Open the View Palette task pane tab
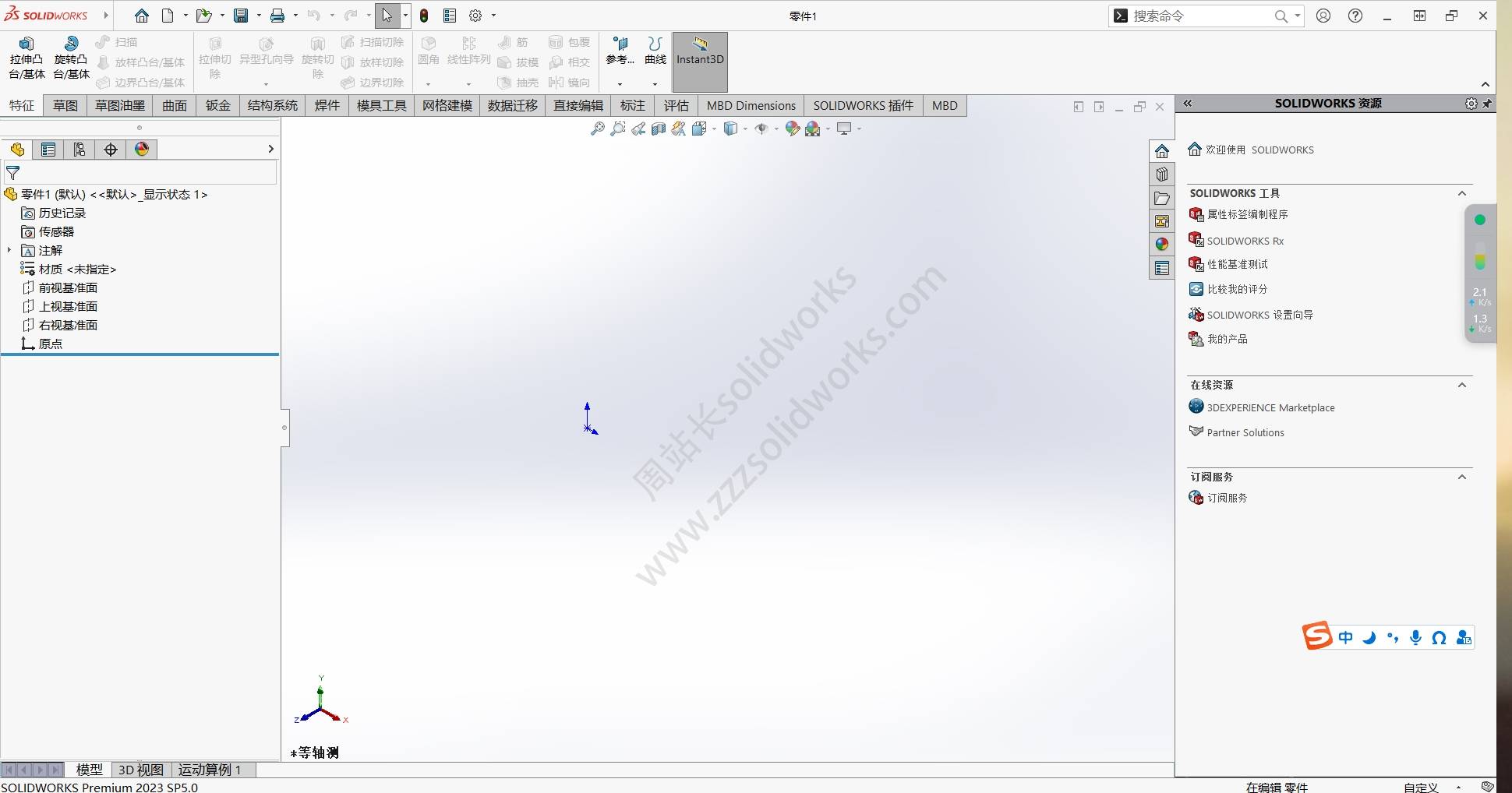The image size is (1512, 793). coord(1162,221)
